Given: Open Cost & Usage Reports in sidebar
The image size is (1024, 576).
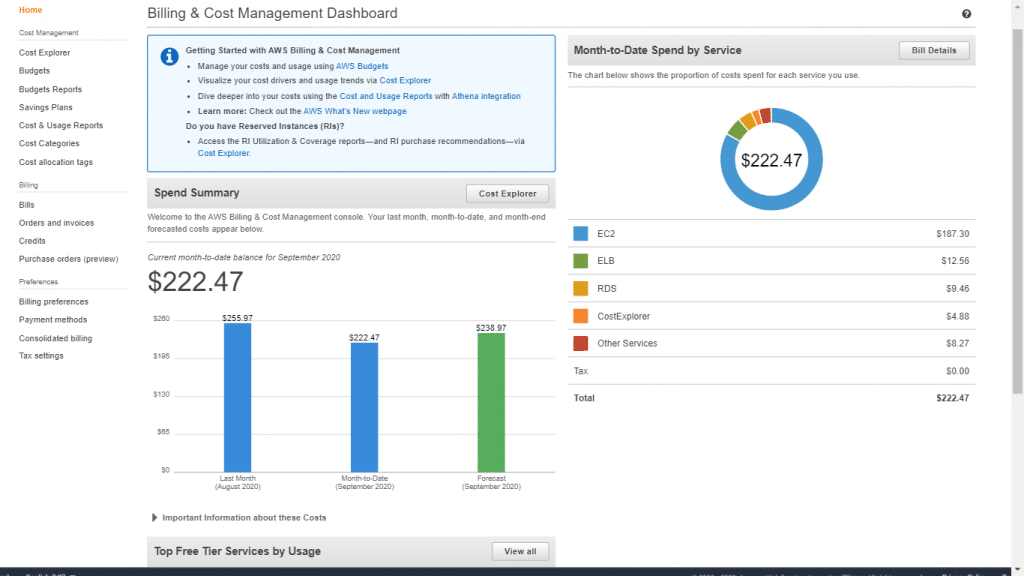Looking at the screenshot, I should tap(61, 125).
